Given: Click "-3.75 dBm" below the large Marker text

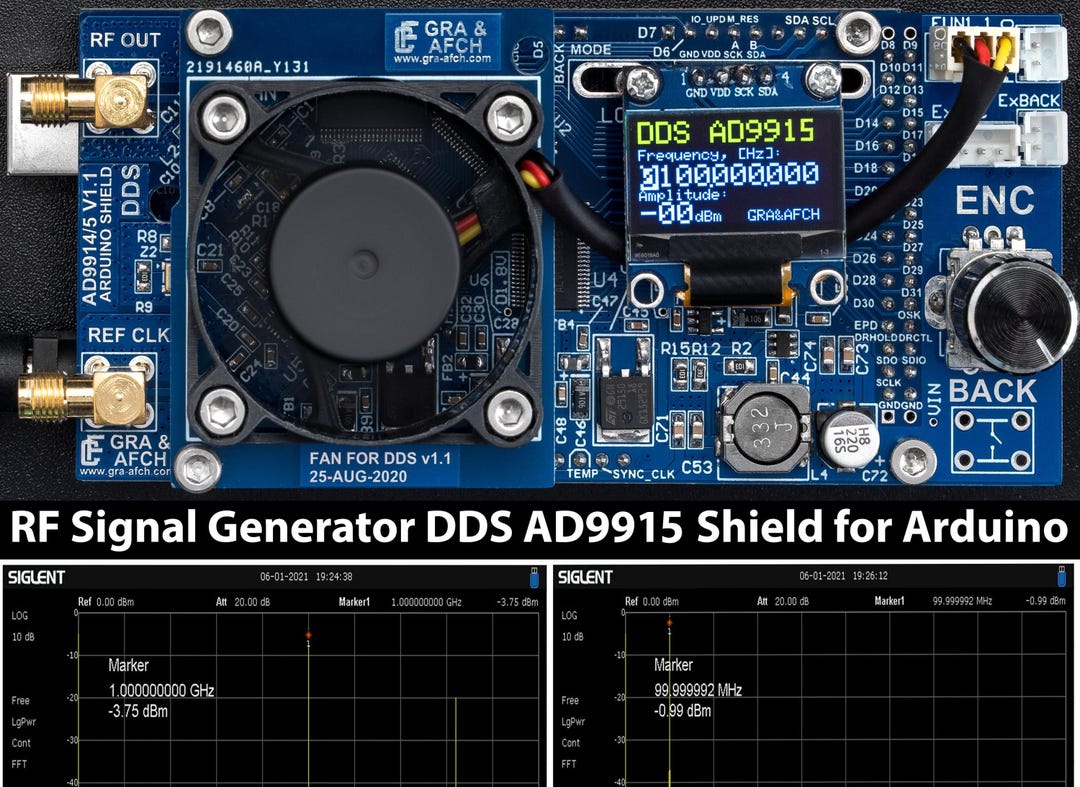Looking at the screenshot, I should (x=138, y=711).
